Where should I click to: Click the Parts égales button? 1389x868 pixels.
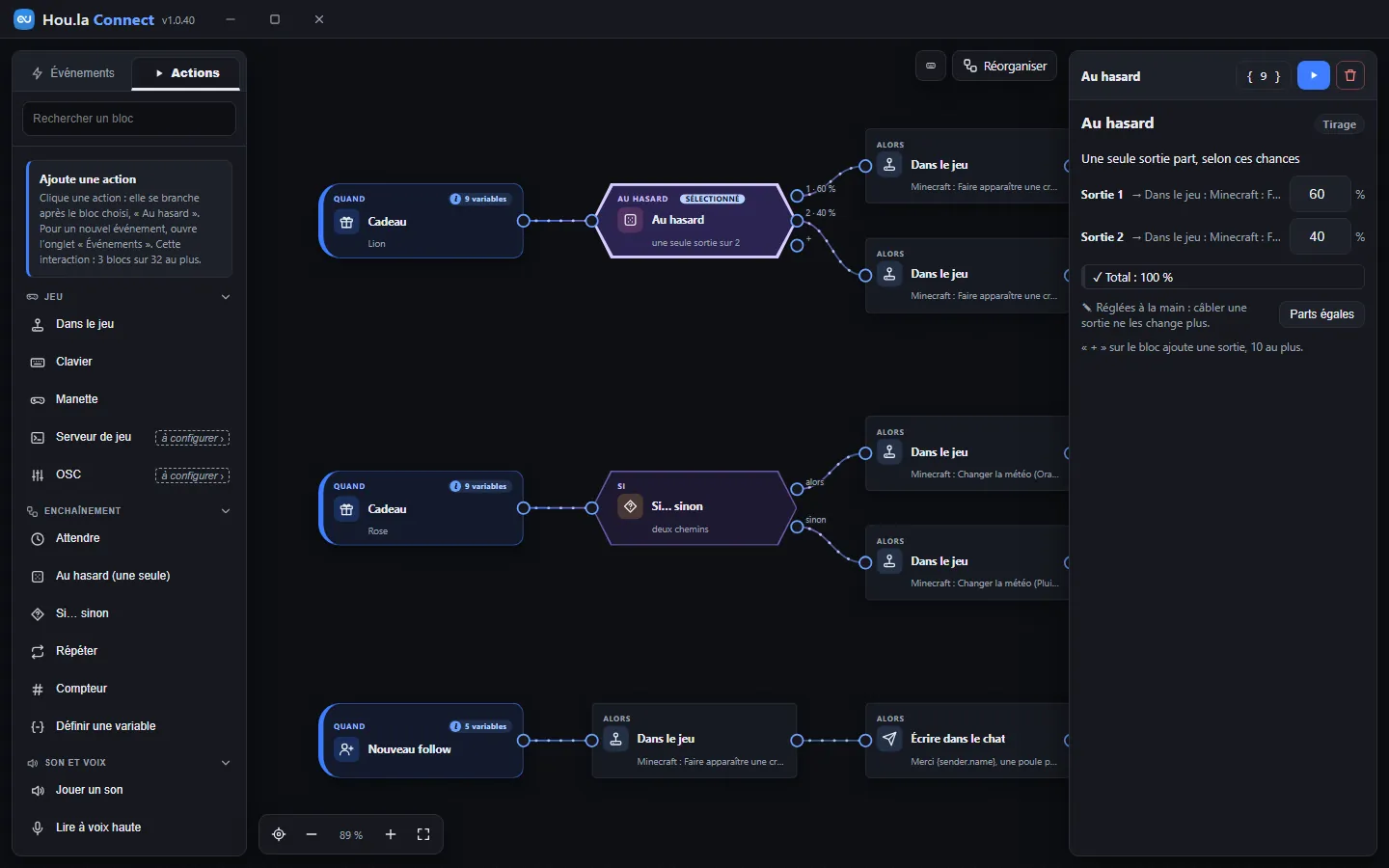click(x=1321, y=314)
